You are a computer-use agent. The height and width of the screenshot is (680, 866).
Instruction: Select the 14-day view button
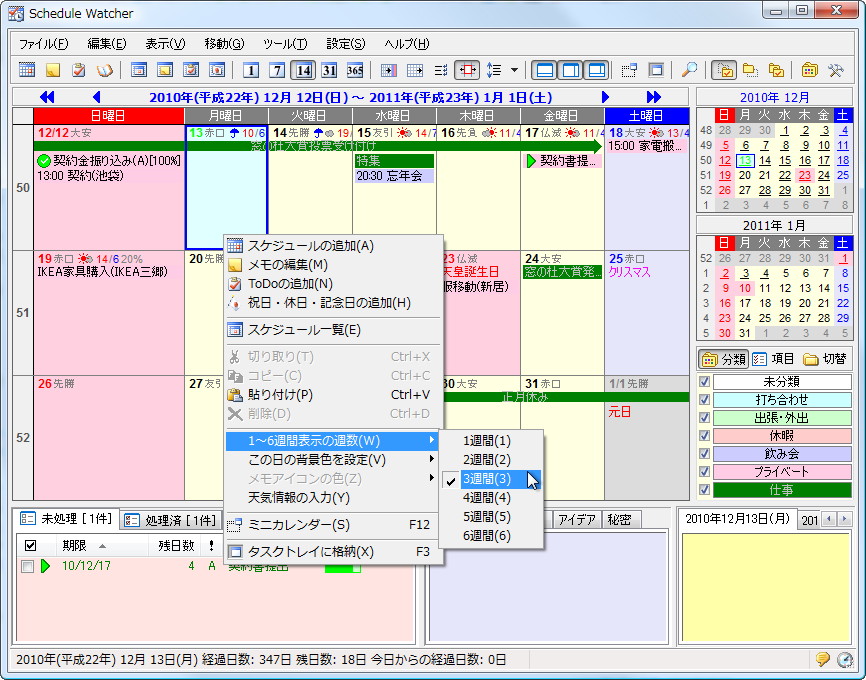[x=303, y=70]
